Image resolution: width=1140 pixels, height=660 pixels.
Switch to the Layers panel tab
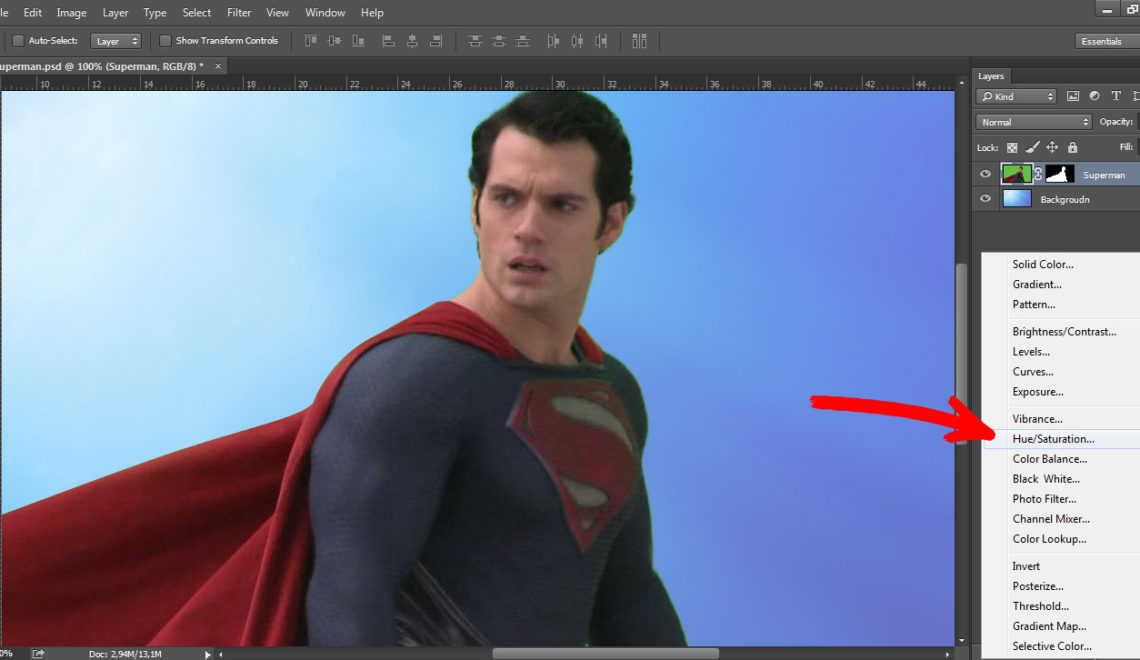click(x=990, y=76)
